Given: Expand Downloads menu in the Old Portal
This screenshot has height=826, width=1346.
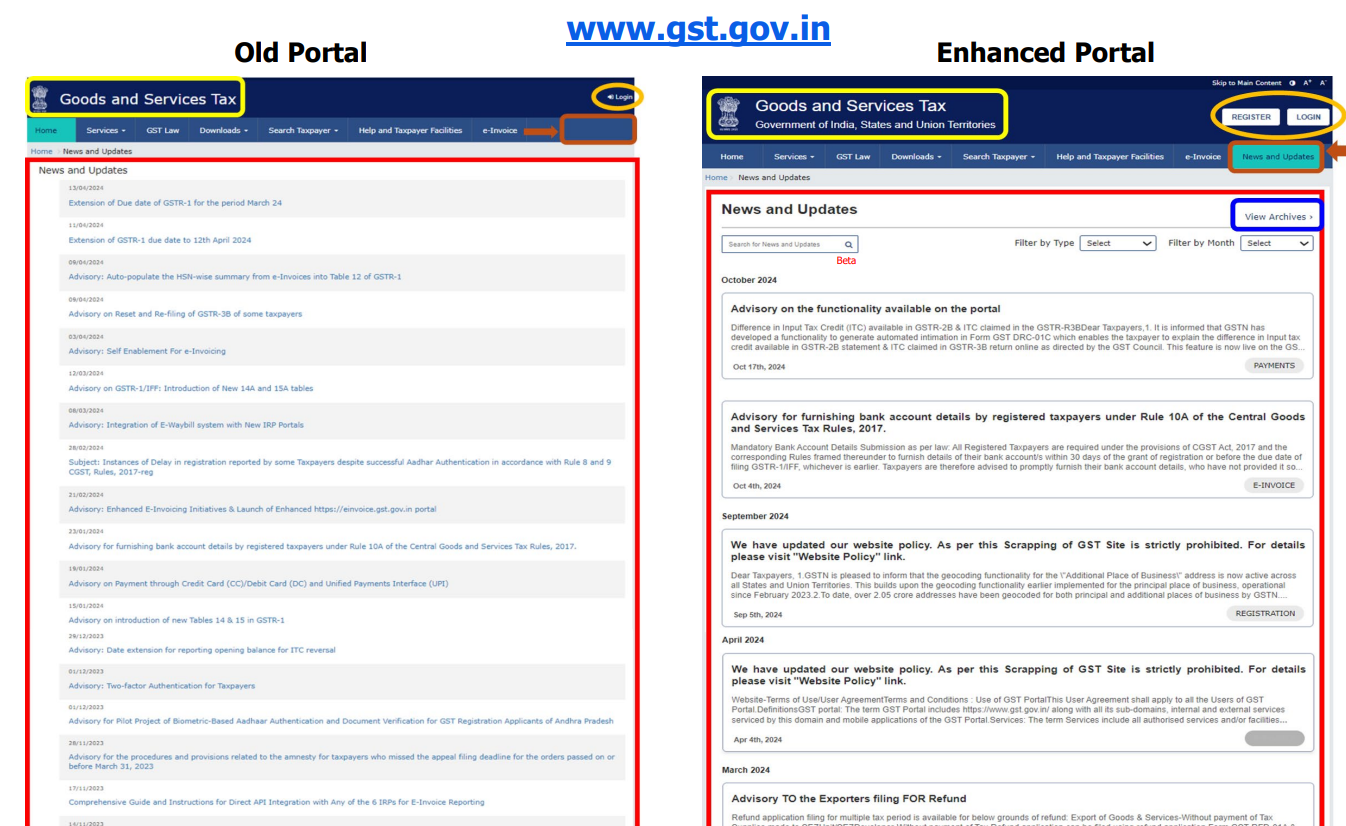Looking at the screenshot, I should click(223, 130).
